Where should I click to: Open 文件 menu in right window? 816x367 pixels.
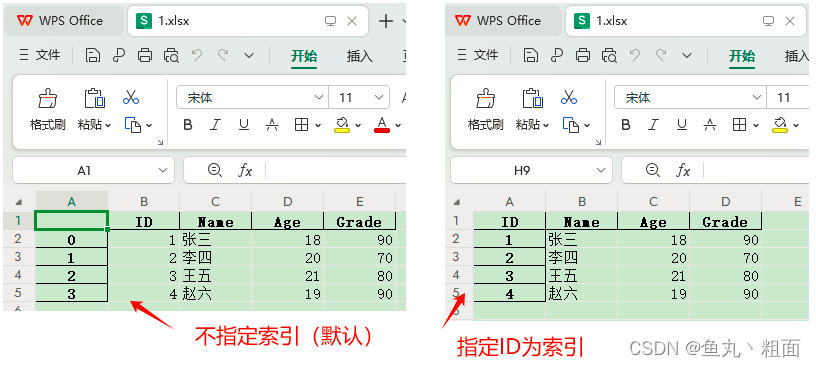(478, 55)
